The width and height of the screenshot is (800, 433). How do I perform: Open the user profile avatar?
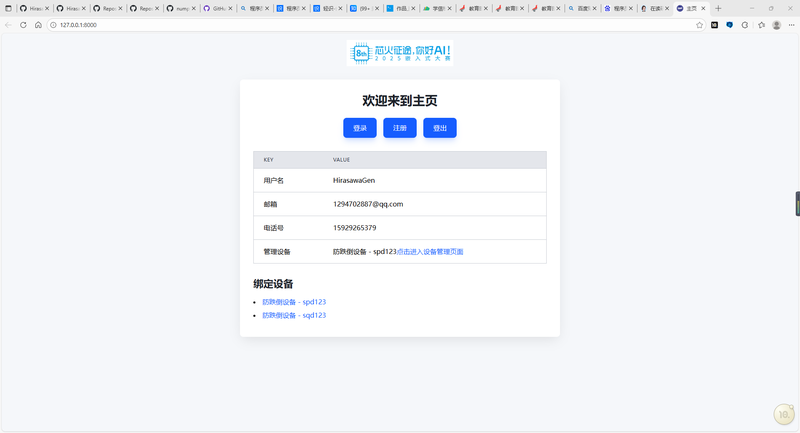coord(777,25)
